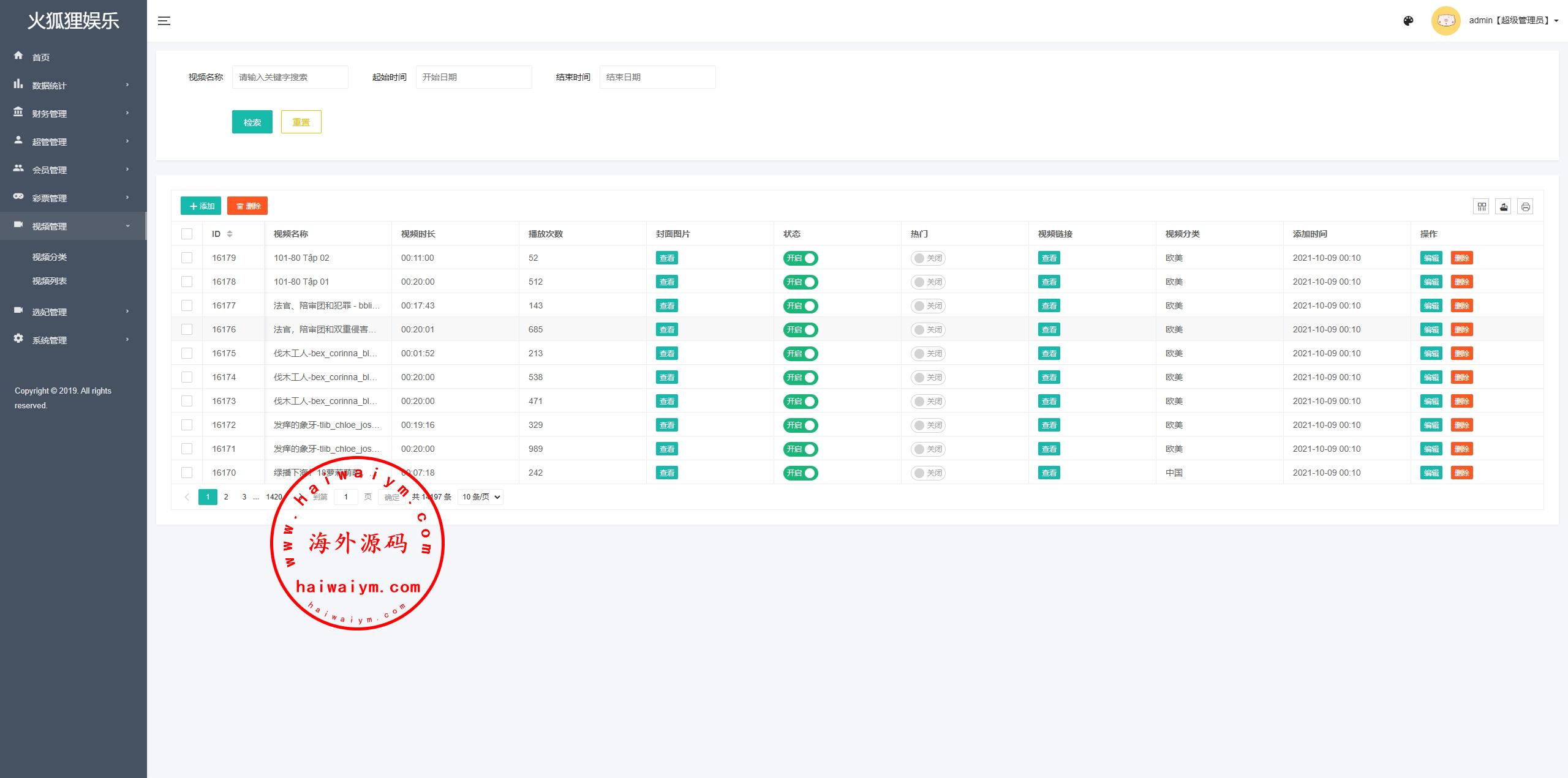
Task: Click the ID column sort arrows
Action: click(x=230, y=234)
